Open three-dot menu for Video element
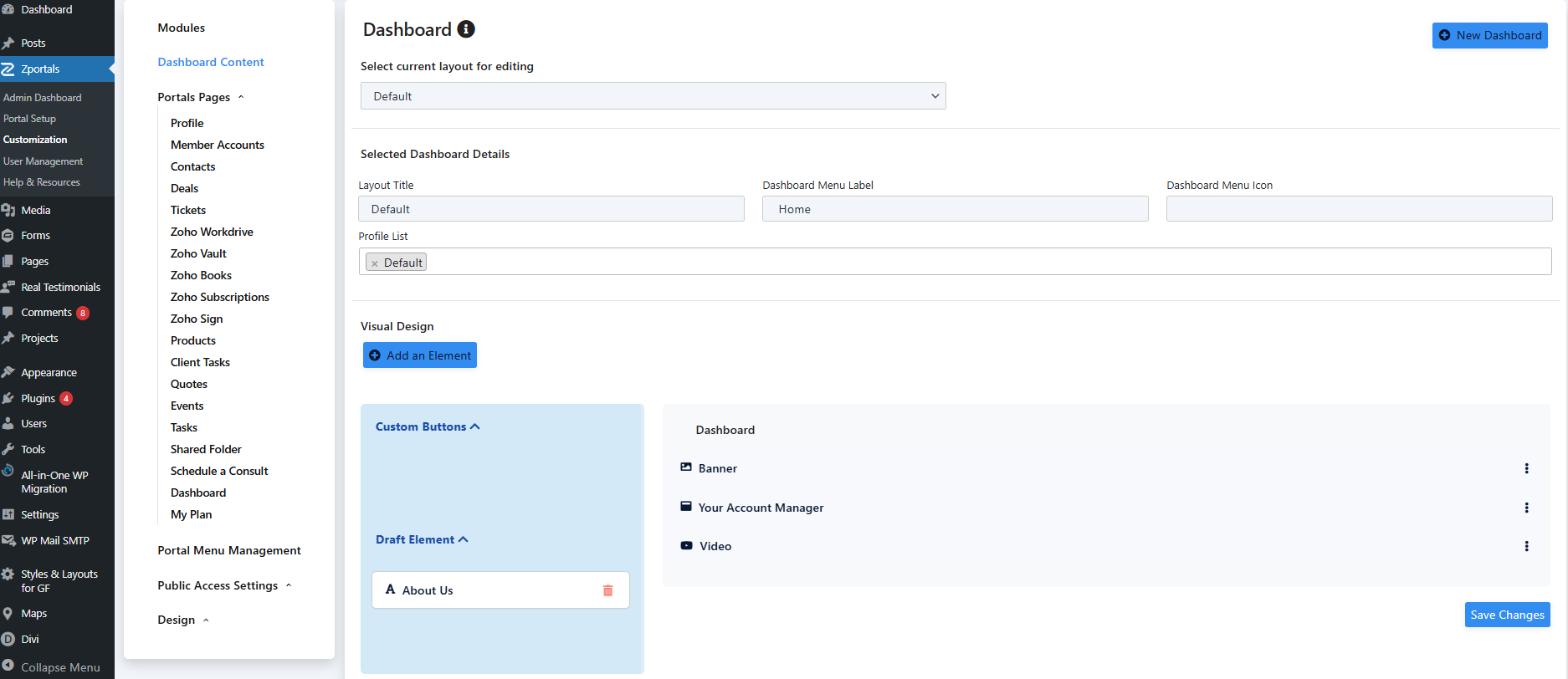The image size is (1568, 679). pyautogui.click(x=1526, y=546)
